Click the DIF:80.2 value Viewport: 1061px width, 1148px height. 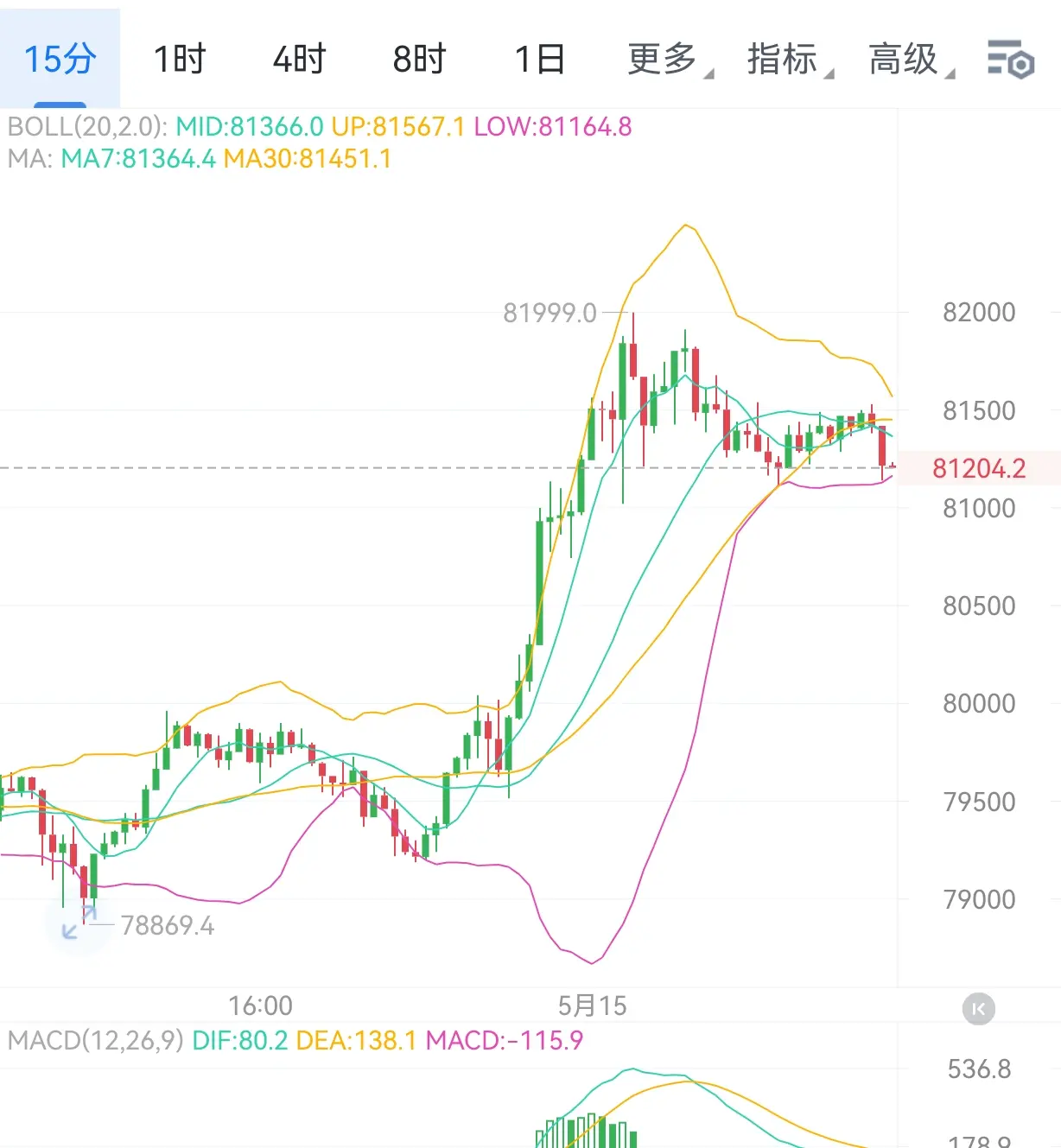click(x=239, y=1040)
